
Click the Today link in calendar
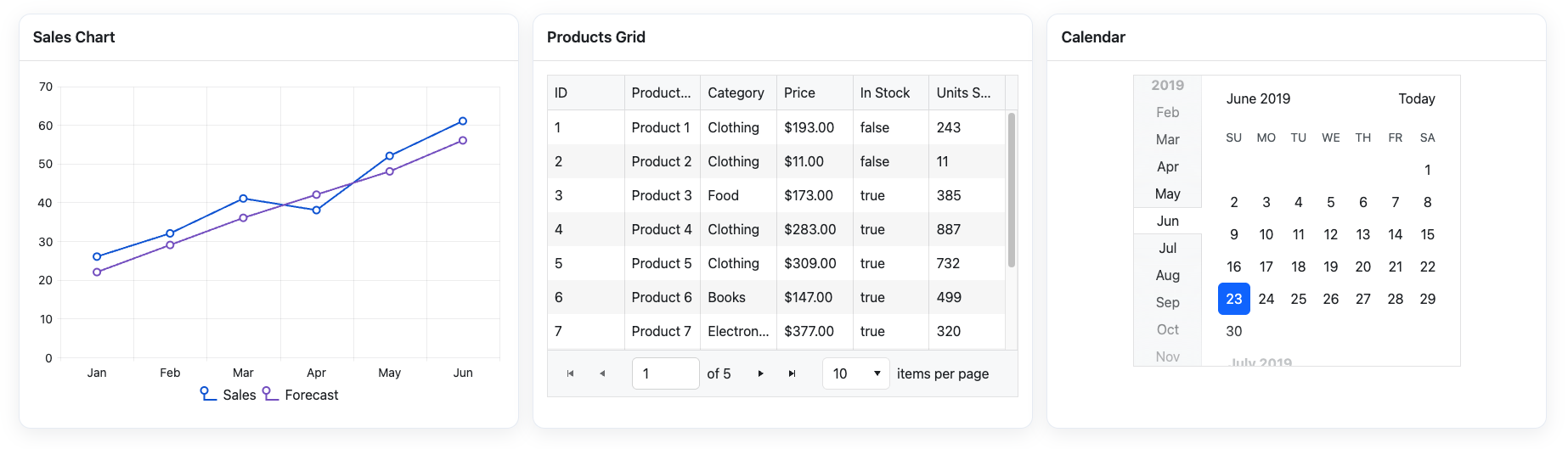coord(1416,98)
